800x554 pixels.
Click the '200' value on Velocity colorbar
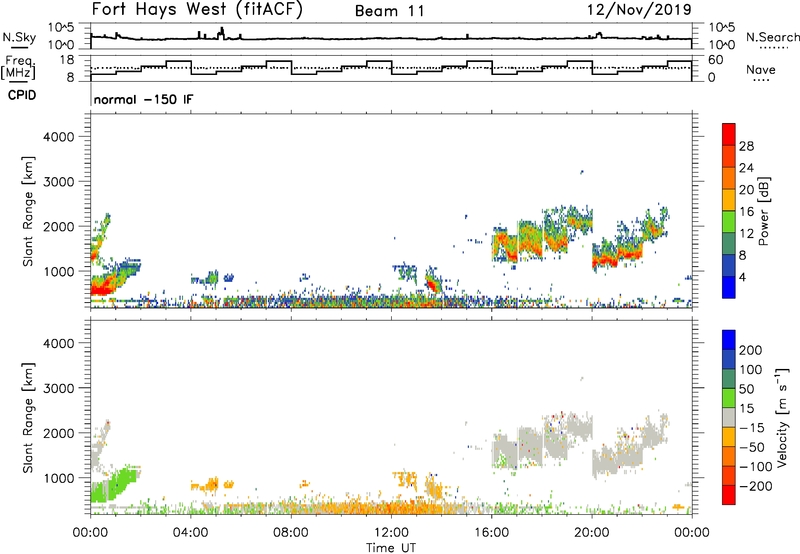click(x=751, y=350)
